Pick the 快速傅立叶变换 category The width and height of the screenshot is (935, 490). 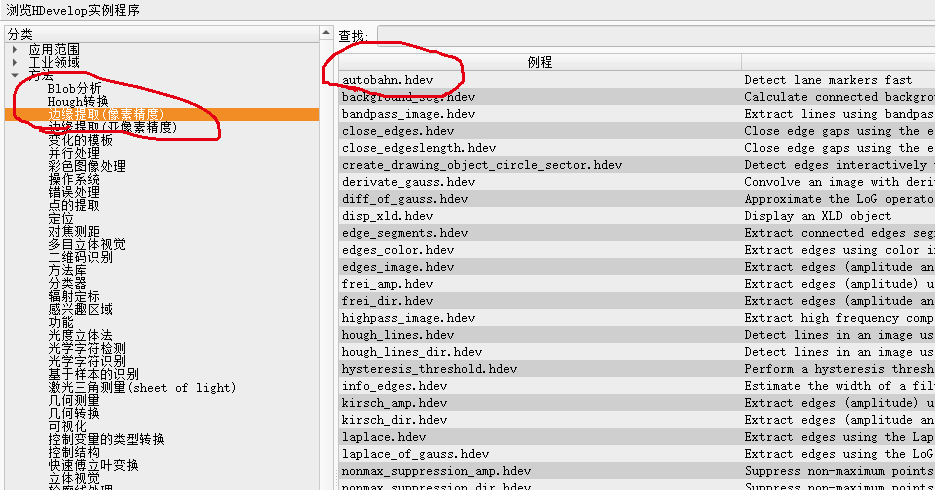pyautogui.click(x=93, y=465)
